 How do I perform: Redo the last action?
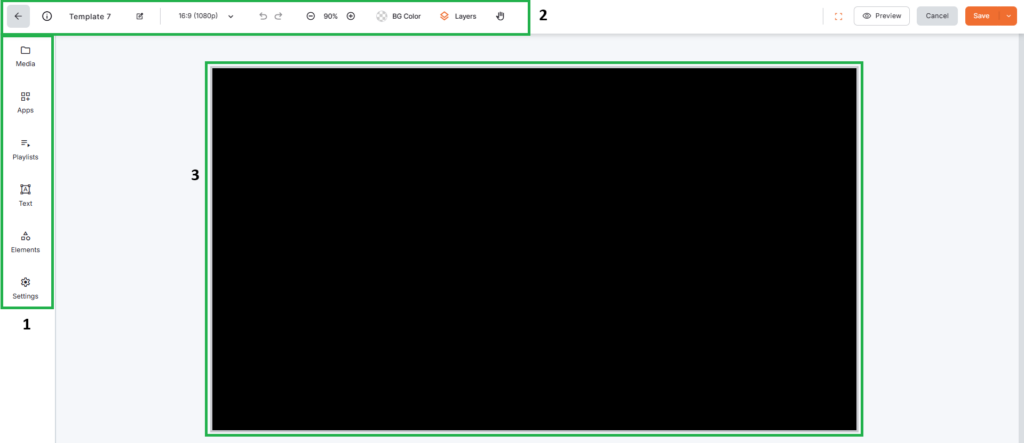pos(279,16)
